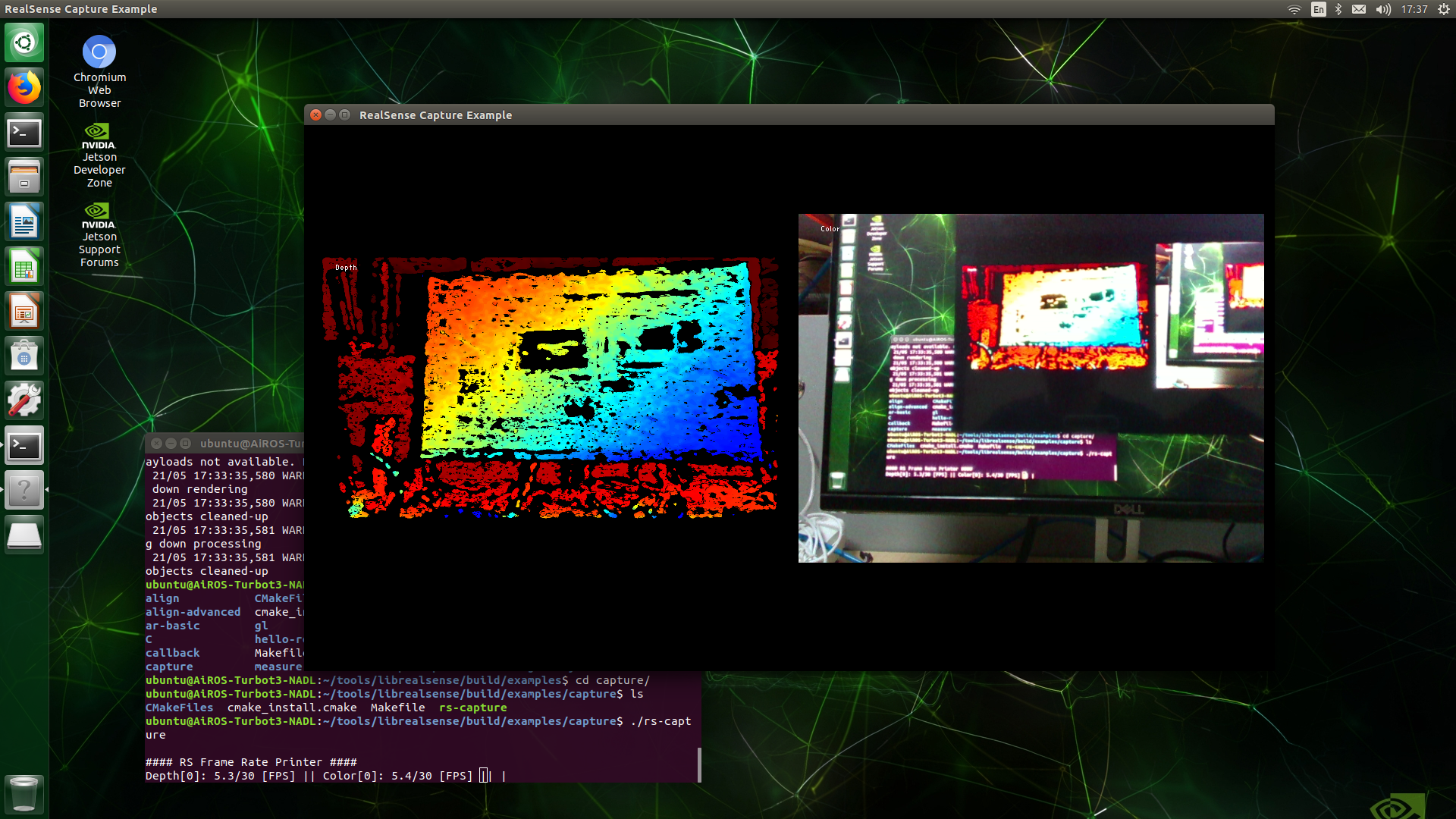Click the rs-capture filename in the terminal
Image resolution: width=1456 pixels, height=819 pixels.
click(473, 707)
